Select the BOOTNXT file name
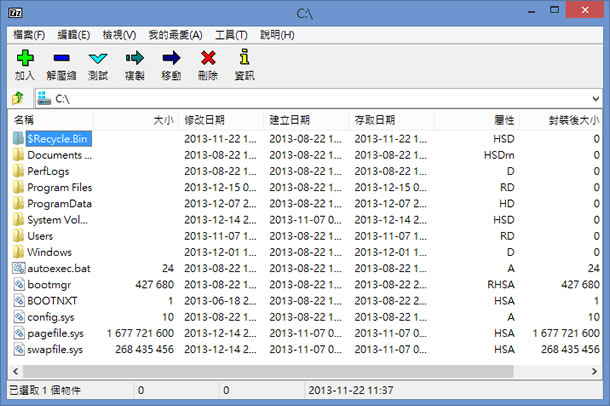 tap(52, 301)
